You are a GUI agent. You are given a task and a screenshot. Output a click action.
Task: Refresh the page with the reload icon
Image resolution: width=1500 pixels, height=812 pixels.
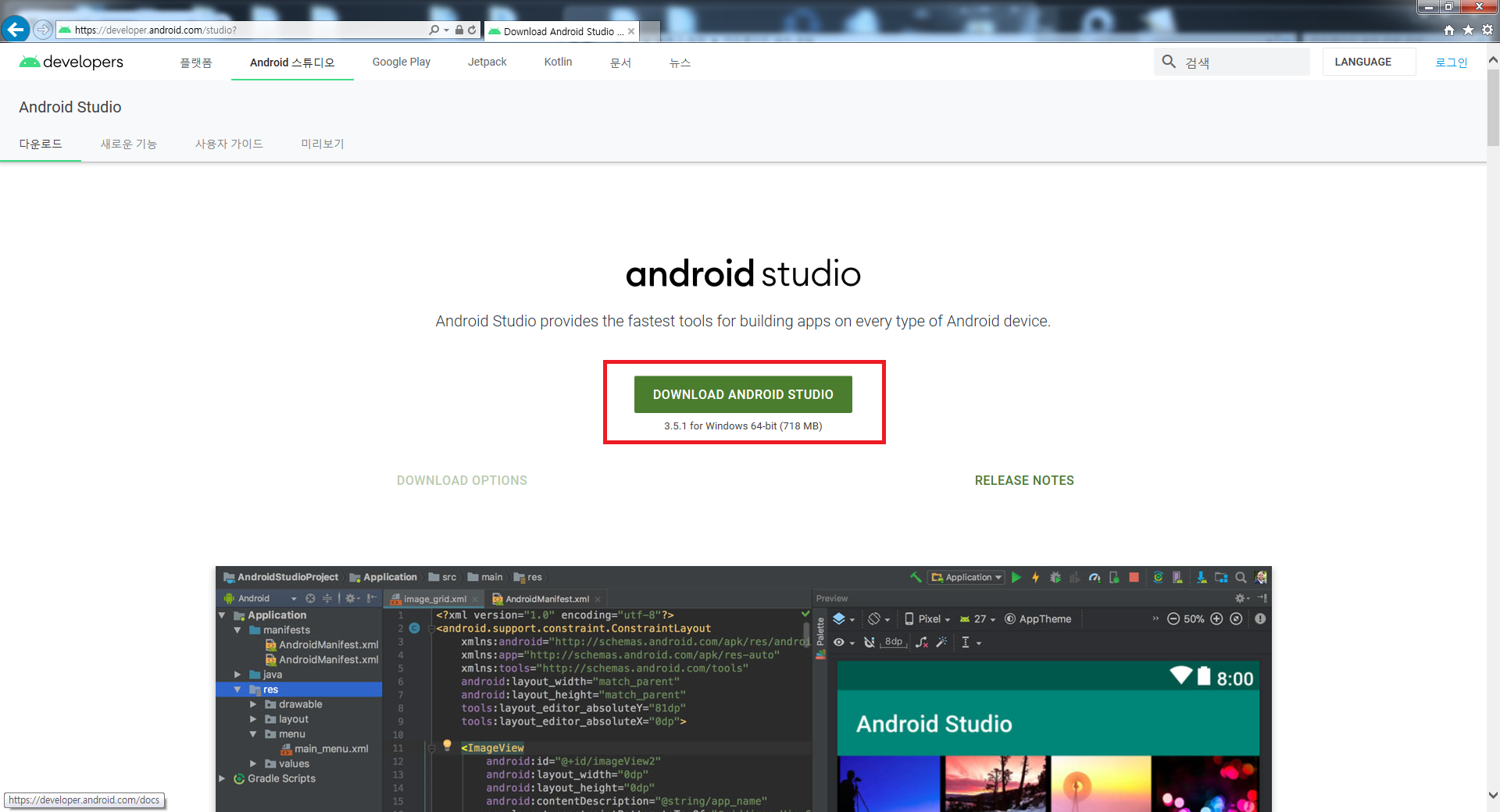pos(472,30)
